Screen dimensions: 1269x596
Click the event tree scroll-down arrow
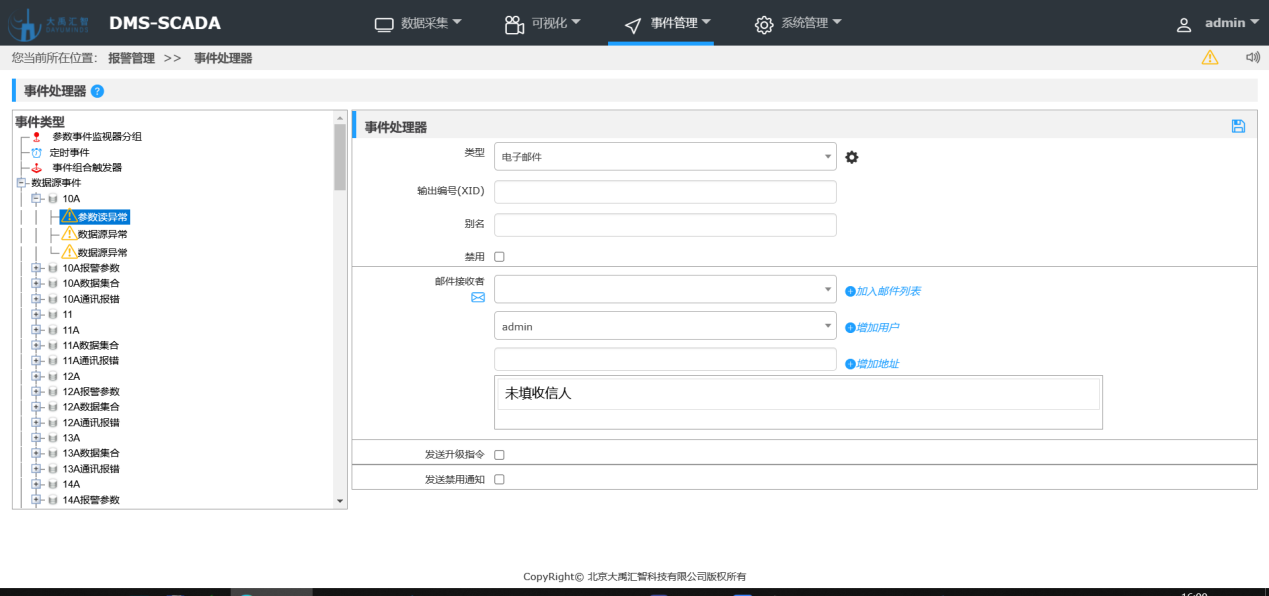[340, 501]
